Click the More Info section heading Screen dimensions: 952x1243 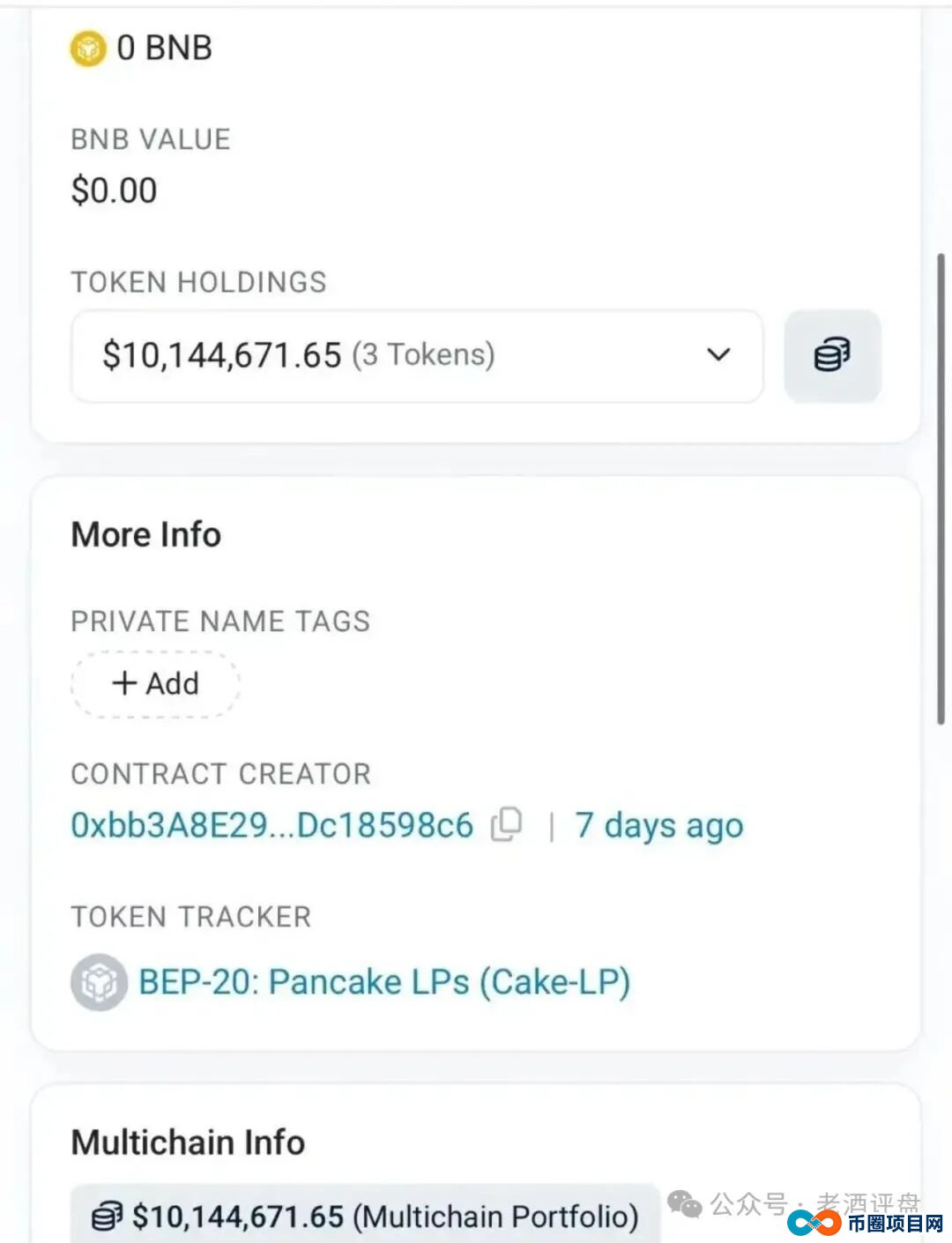pyautogui.click(x=146, y=534)
